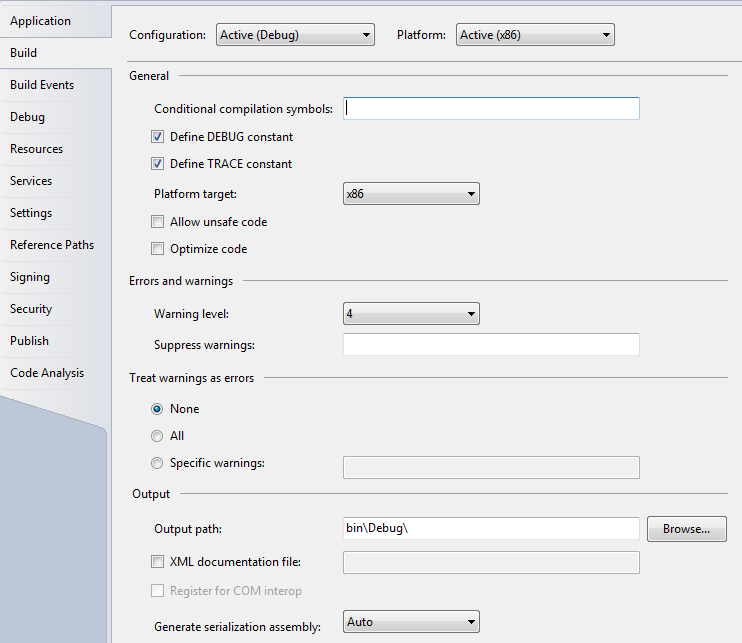Enable Allow unsafe code
Image resolution: width=742 pixels, height=643 pixels.
[x=157, y=222]
